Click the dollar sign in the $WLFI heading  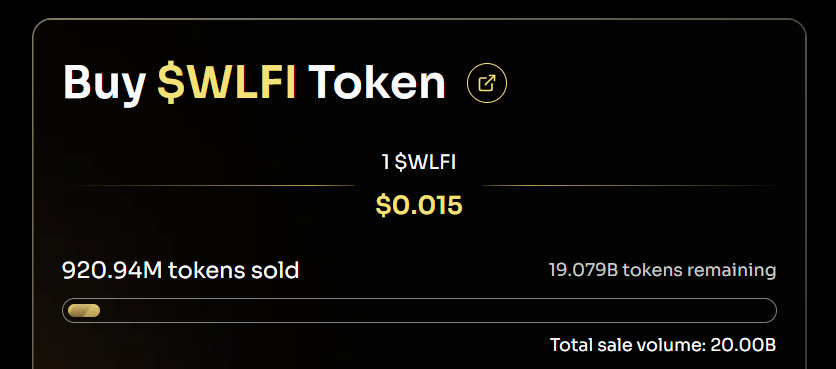169,84
